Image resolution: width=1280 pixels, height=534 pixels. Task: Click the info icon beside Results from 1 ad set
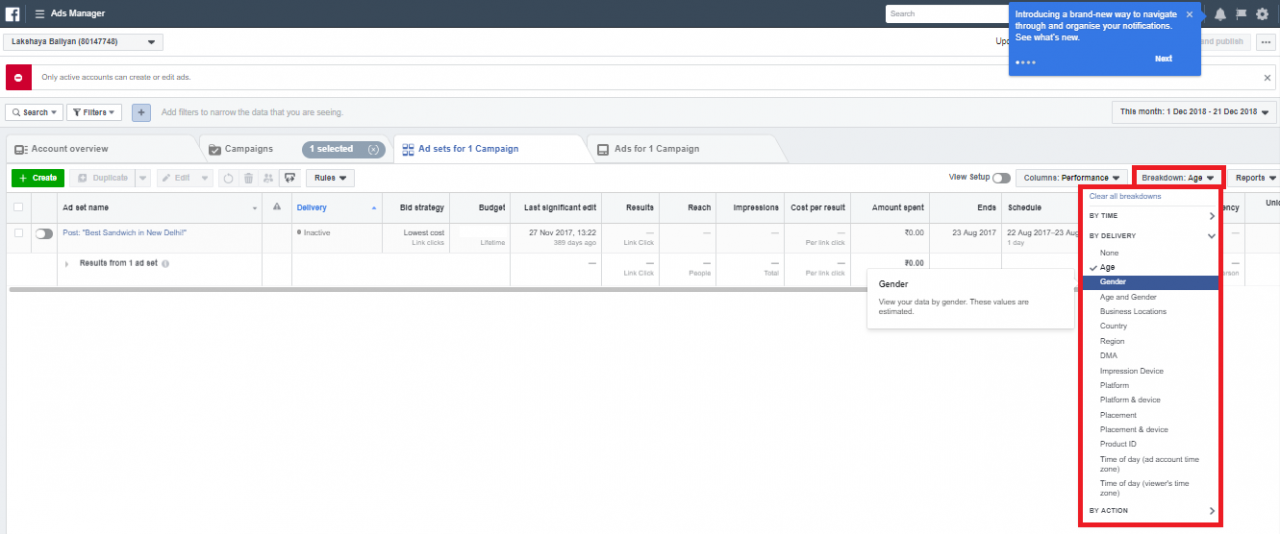[x=166, y=263]
